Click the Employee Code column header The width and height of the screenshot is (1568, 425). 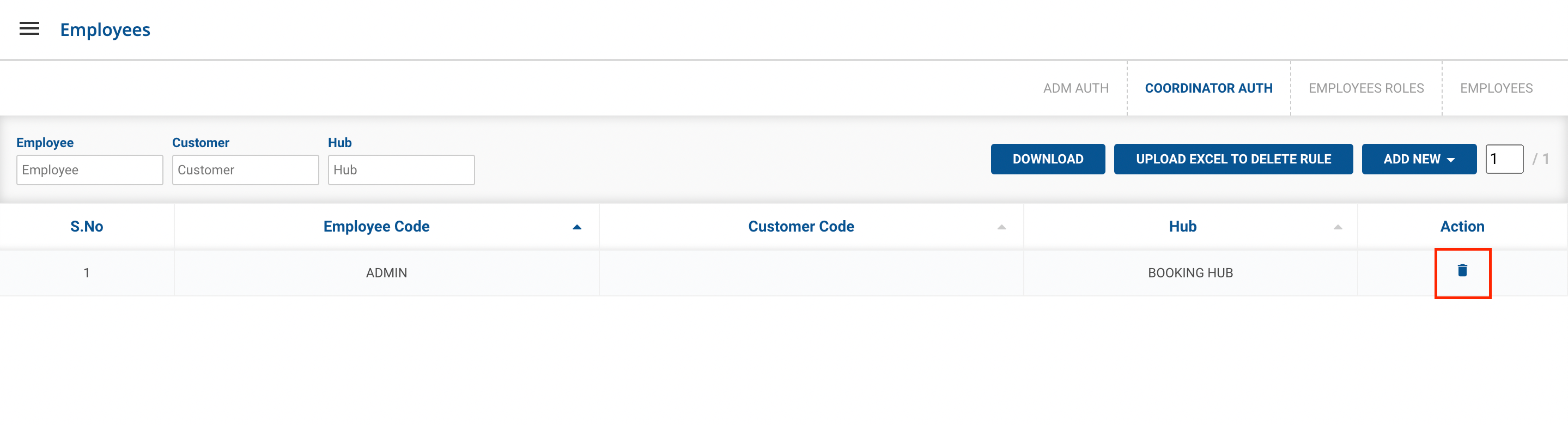pos(376,227)
